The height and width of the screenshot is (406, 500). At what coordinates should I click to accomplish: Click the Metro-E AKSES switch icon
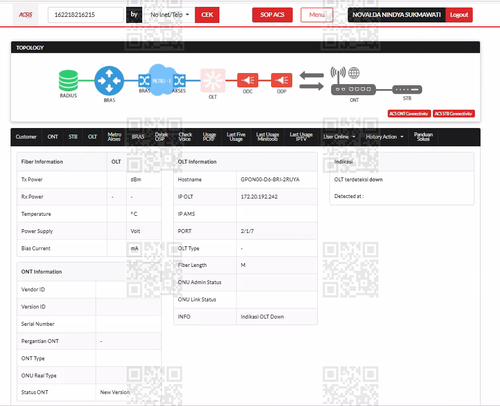click(179, 80)
